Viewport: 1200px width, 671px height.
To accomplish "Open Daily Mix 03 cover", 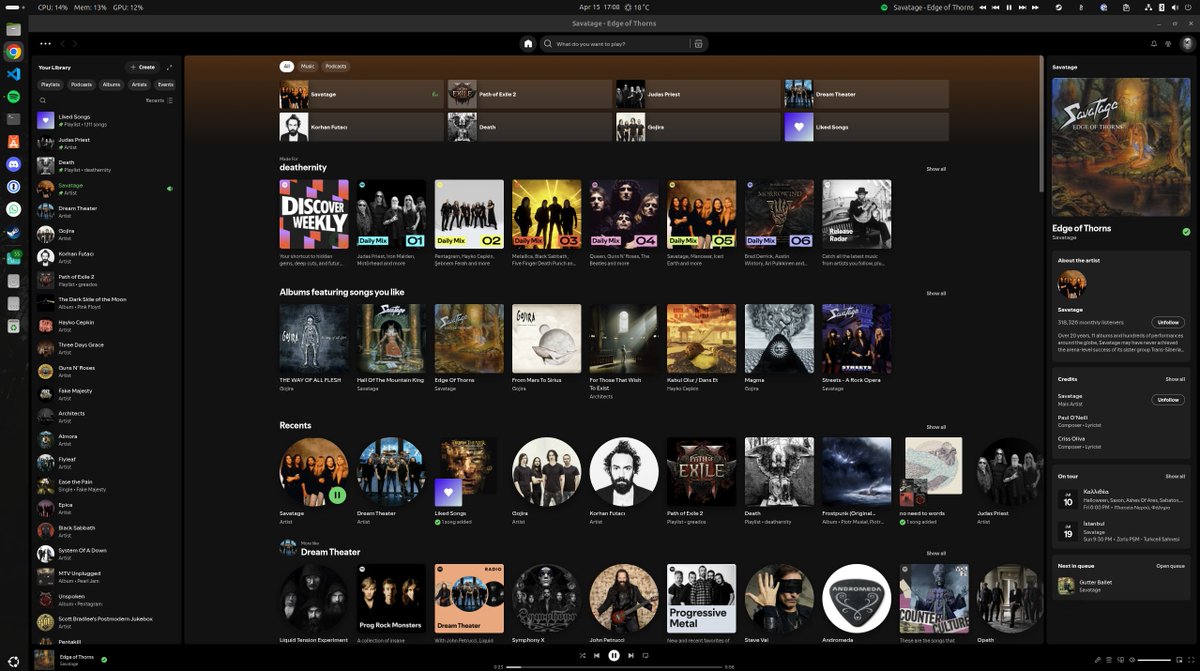I will pos(546,214).
